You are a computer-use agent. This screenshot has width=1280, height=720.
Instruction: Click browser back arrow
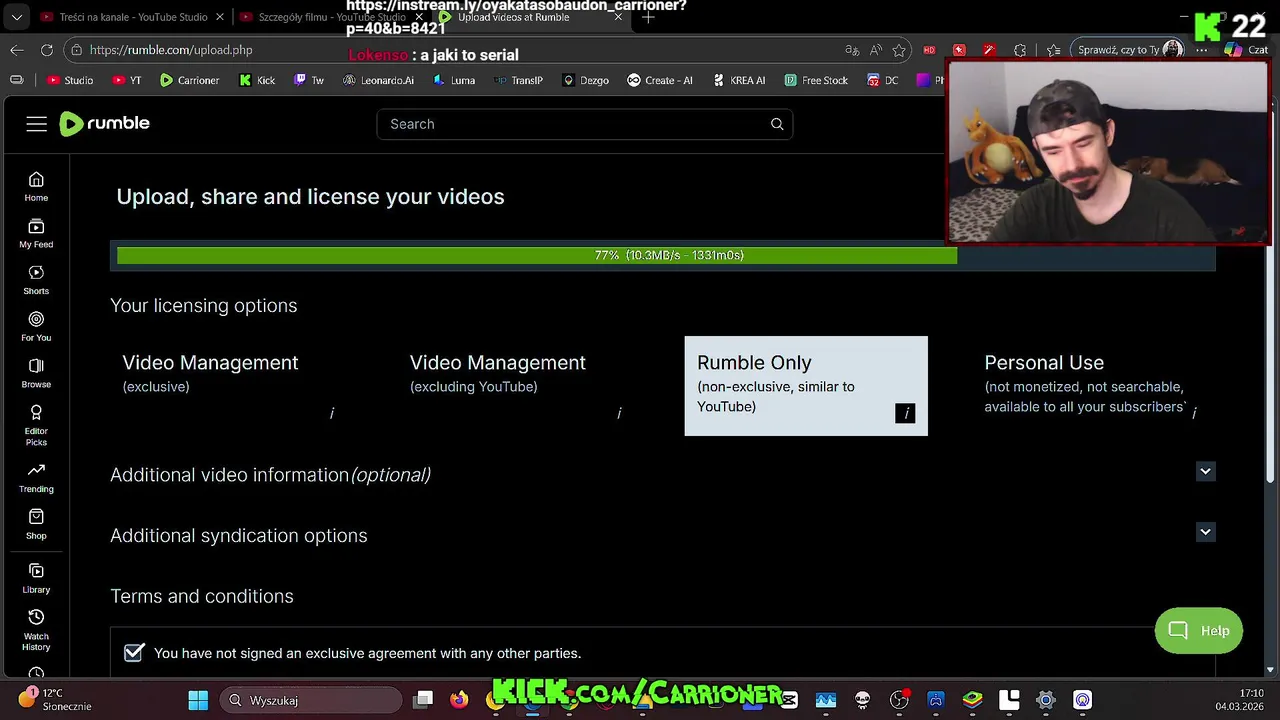(x=17, y=50)
